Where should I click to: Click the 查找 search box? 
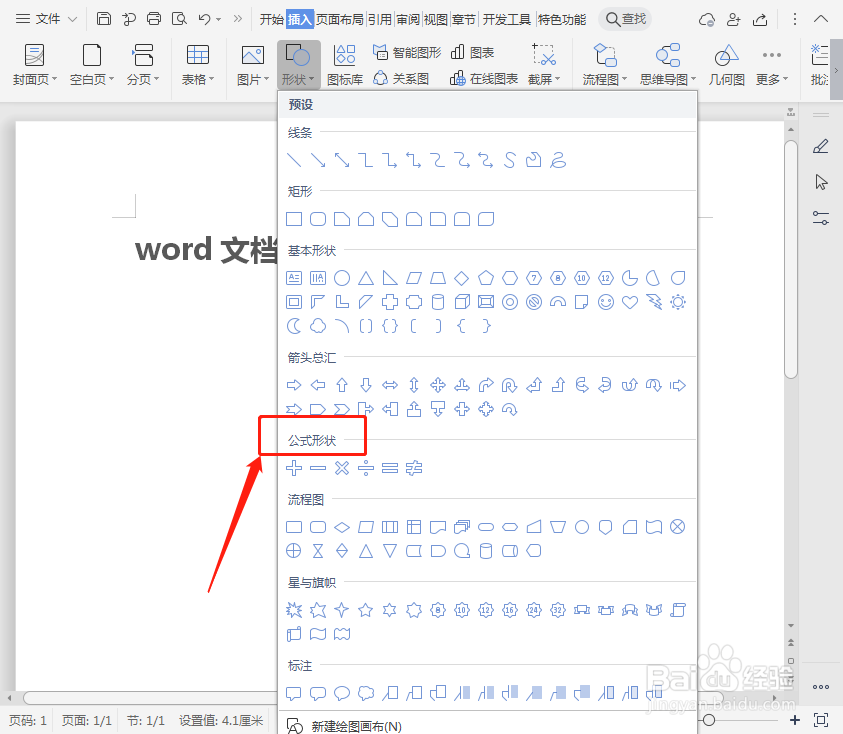(624, 17)
